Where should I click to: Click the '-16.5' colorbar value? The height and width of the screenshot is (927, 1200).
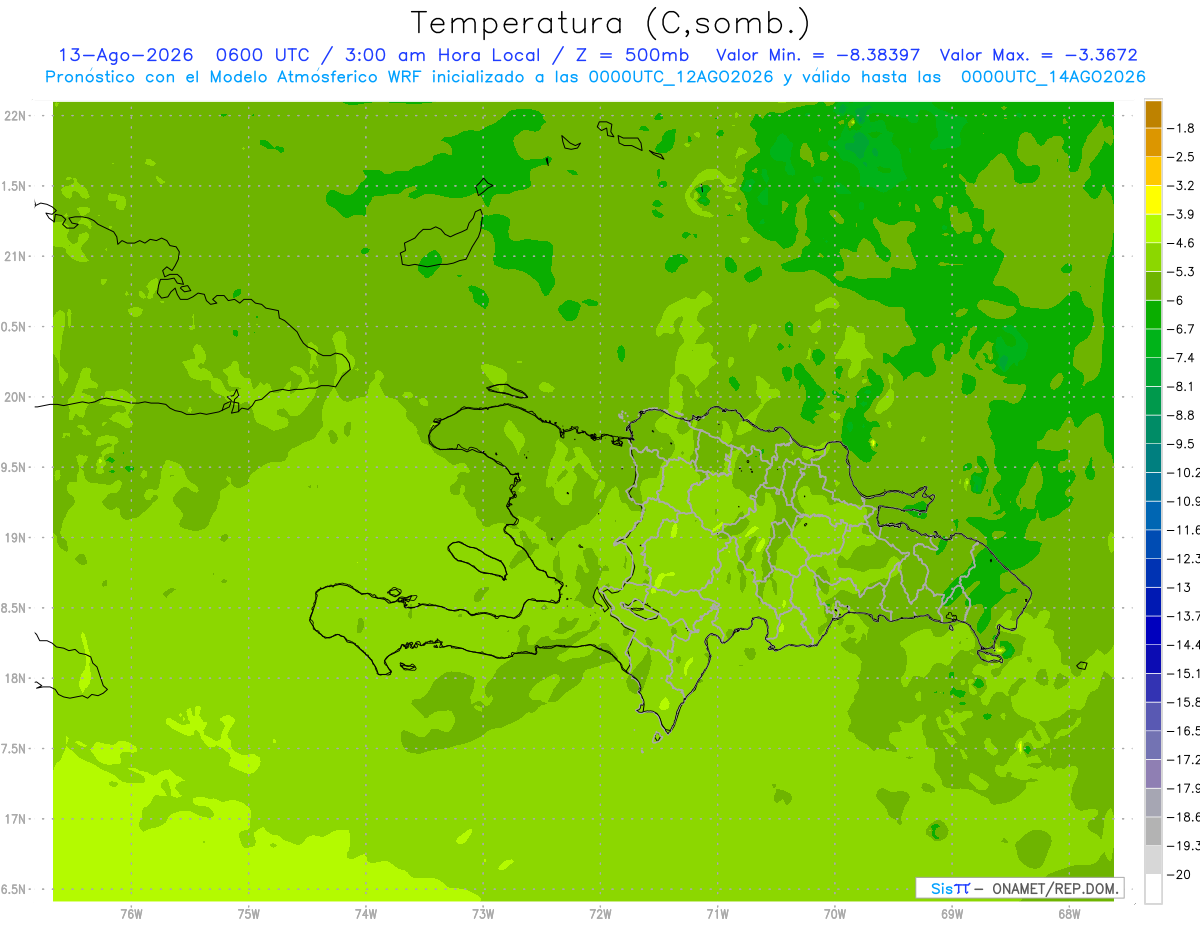click(x=1184, y=731)
